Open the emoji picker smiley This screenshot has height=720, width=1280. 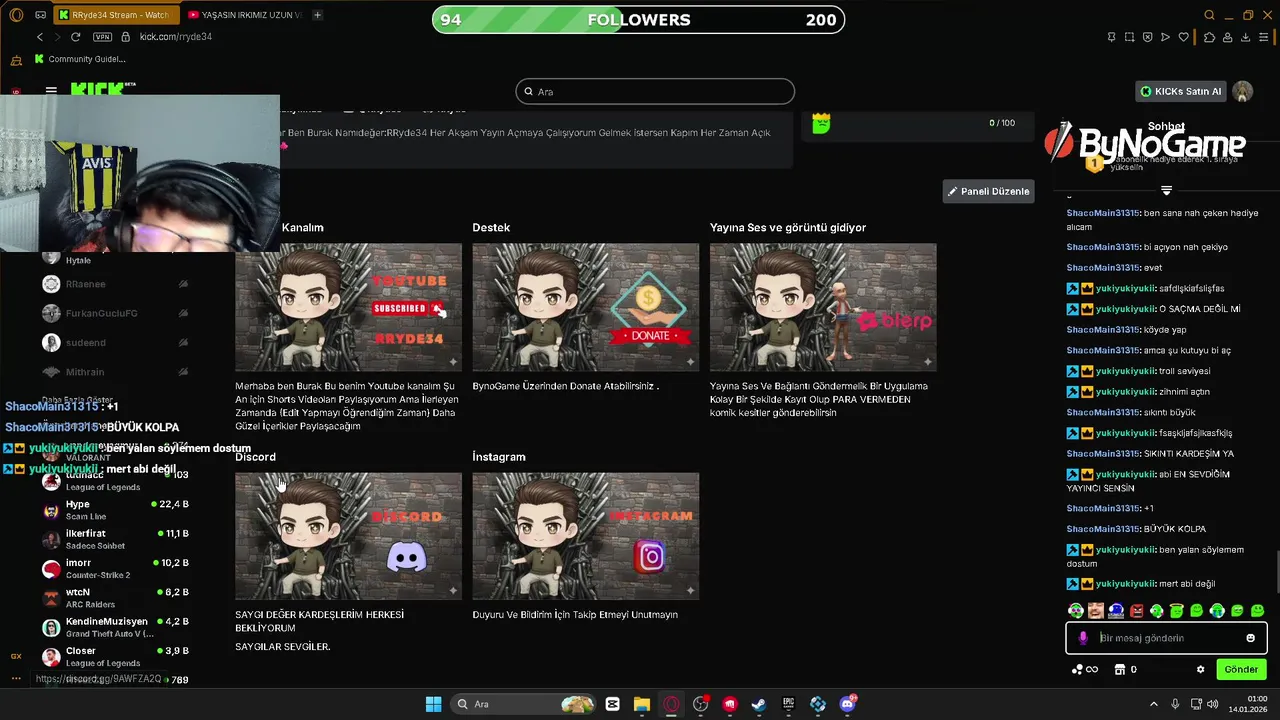tap(1250, 638)
